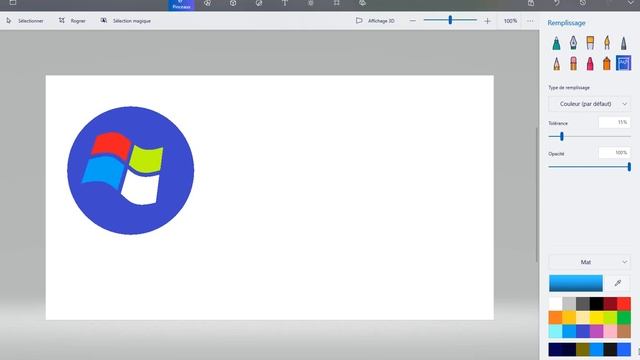Pick the green color swatch
Viewport: 640px width, 360px height.
[x=624, y=318]
